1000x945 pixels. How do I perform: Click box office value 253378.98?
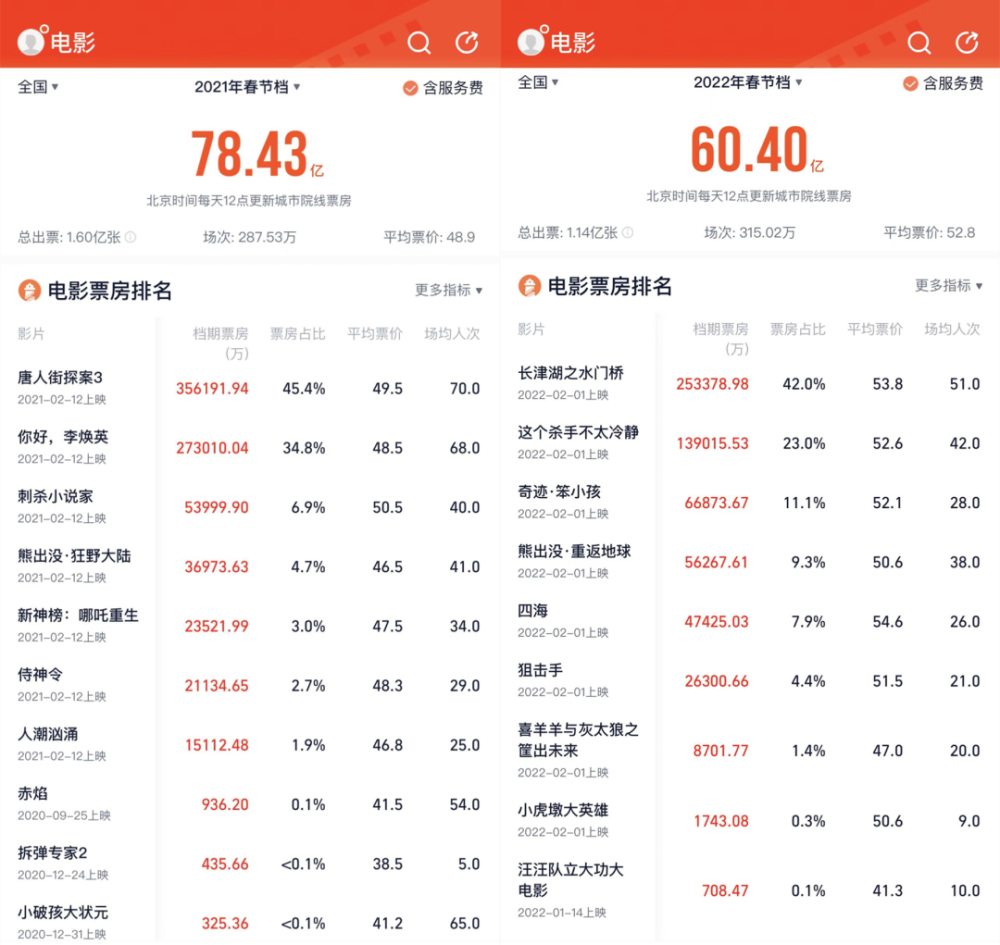[x=712, y=384]
